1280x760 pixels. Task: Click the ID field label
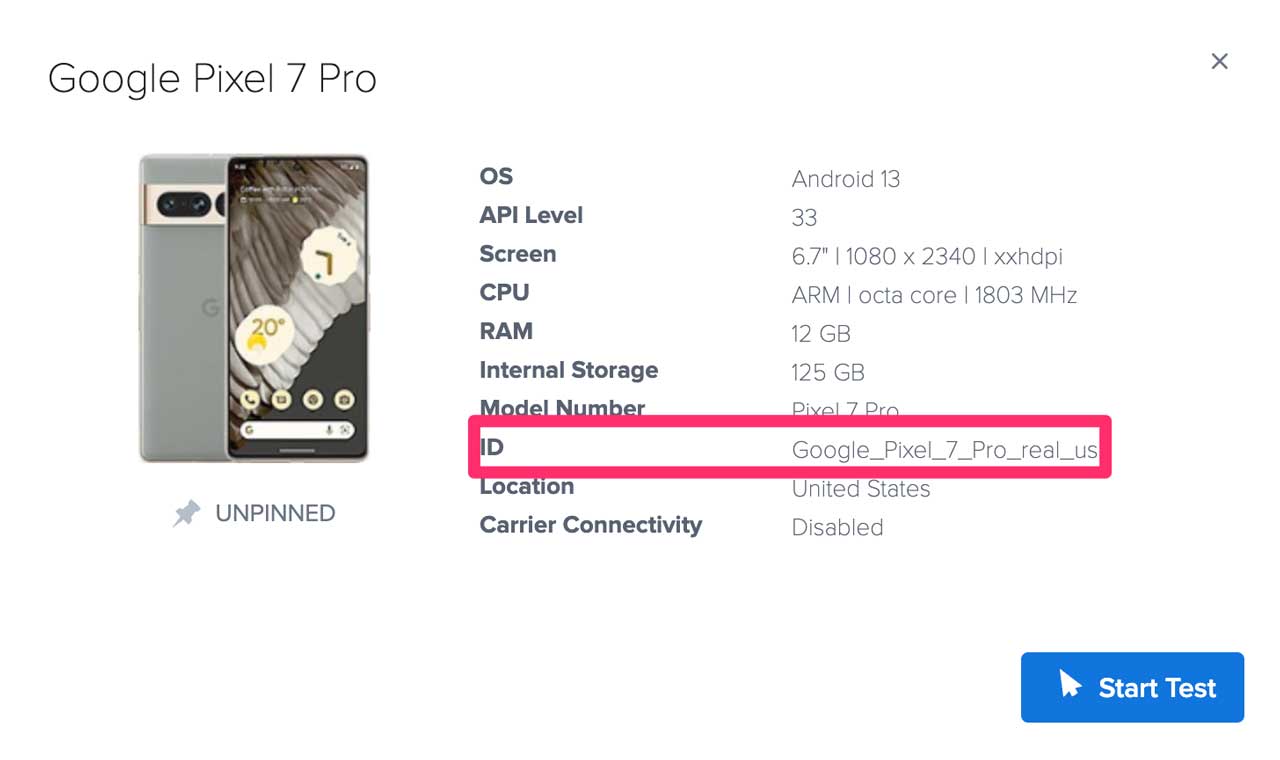492,448
